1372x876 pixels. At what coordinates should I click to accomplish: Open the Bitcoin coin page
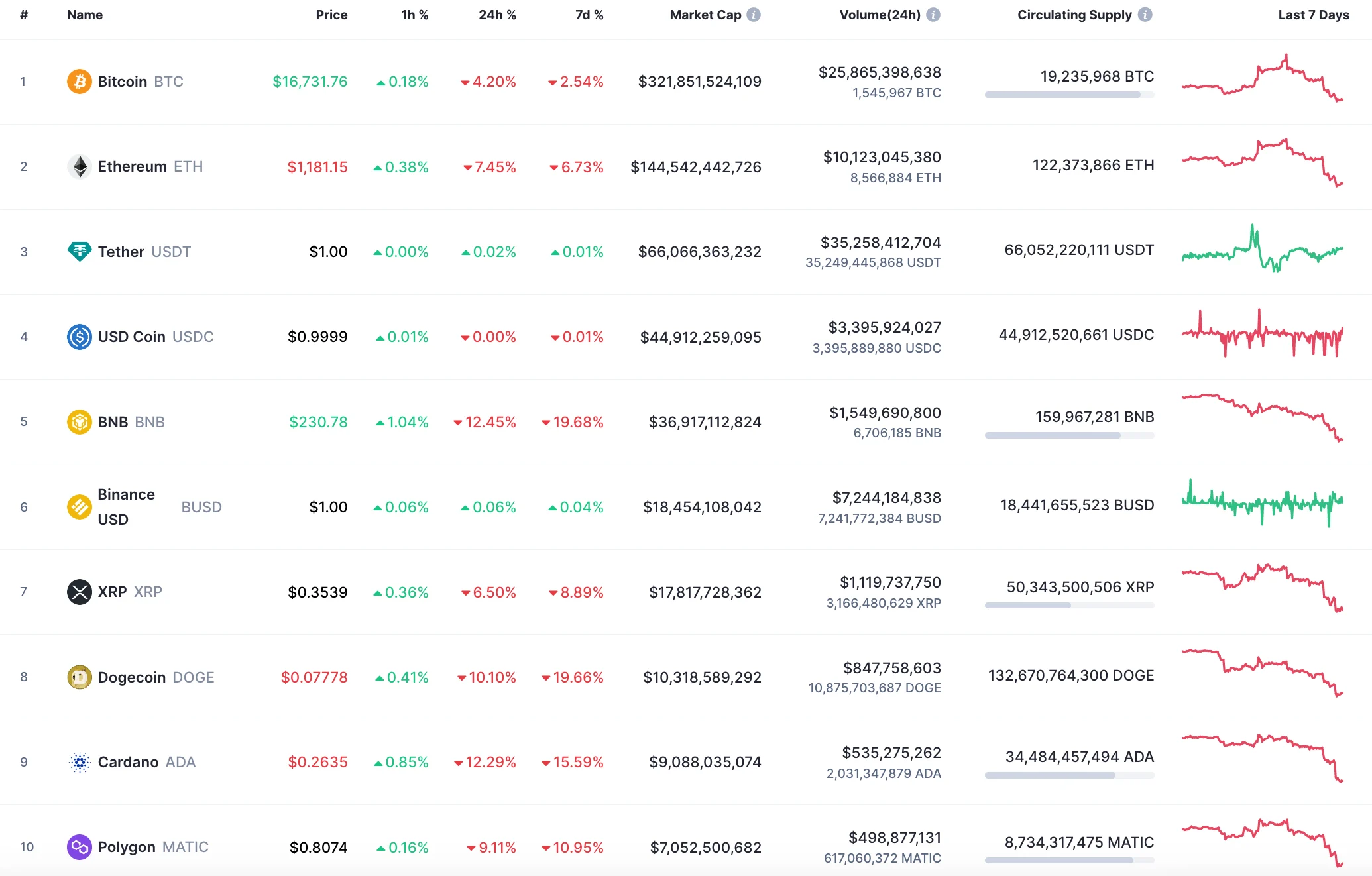(x=123, y=82)
